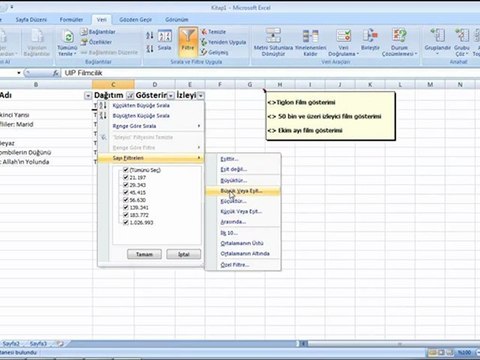The width and height of the screenshot is (480, 360).
Task: Click Metni Sütunlara Dönüştür icon
Action: point(273,35)
